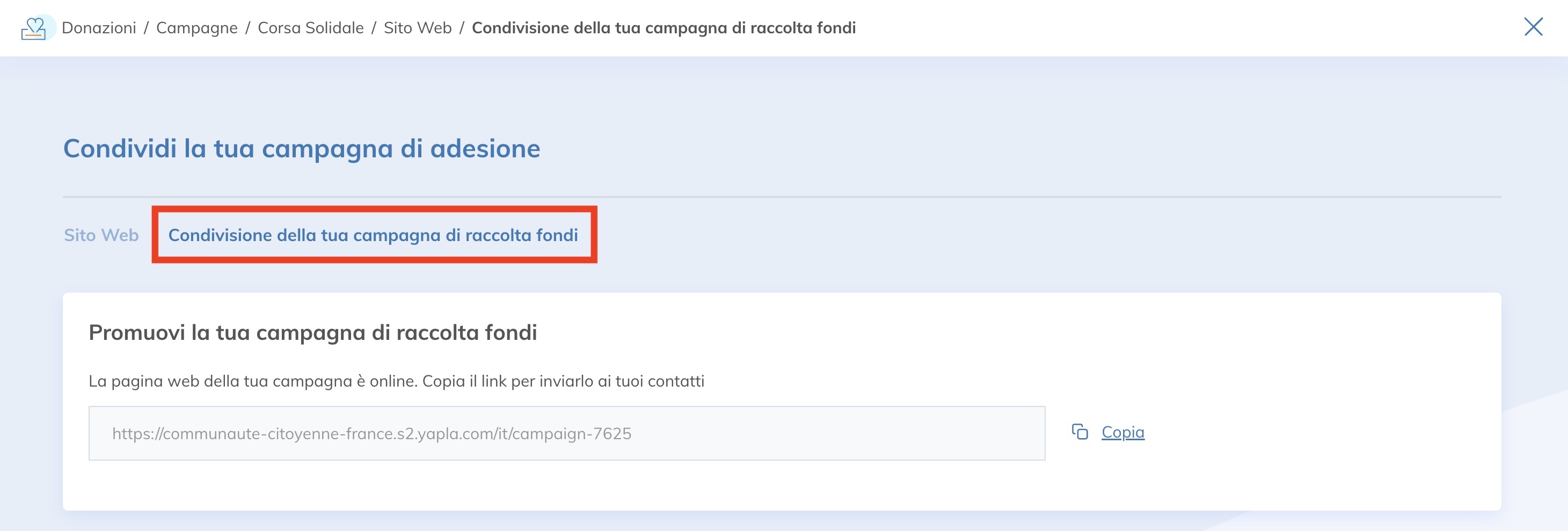Click the bold breadcrumb title Condivisione della campagna

(663, 27)
